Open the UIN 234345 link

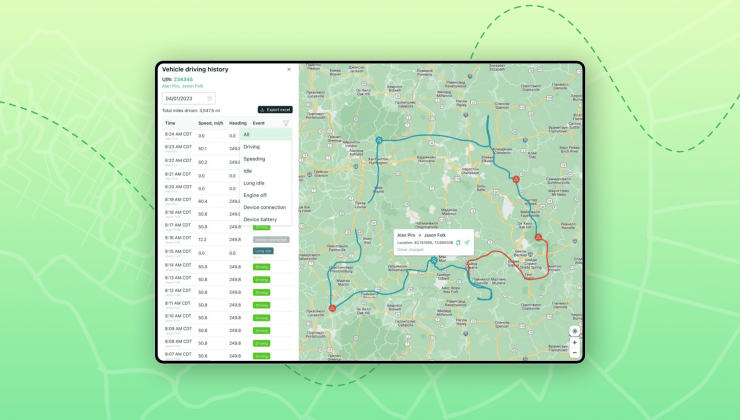(x=183, y=79)
